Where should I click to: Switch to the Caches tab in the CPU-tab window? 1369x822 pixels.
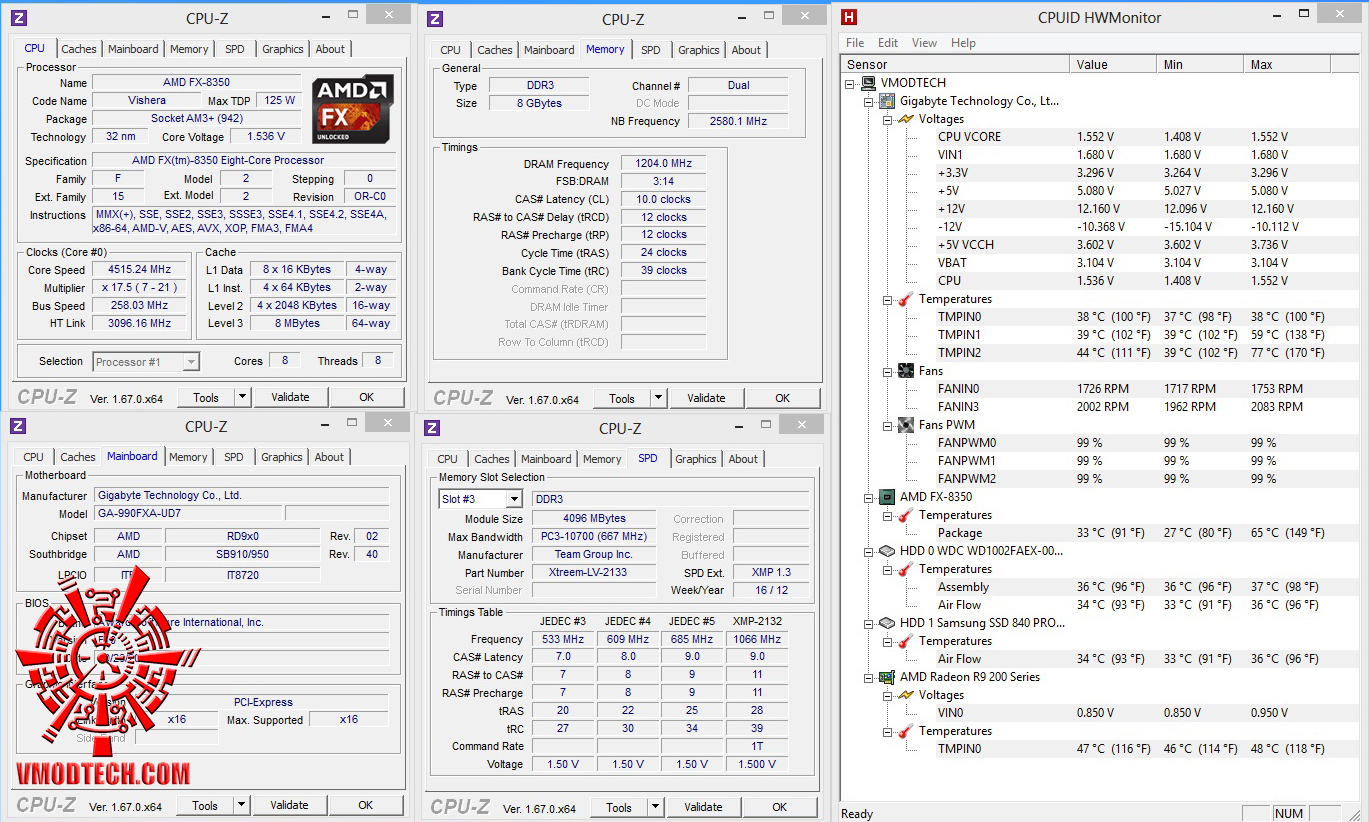point(79,49)
